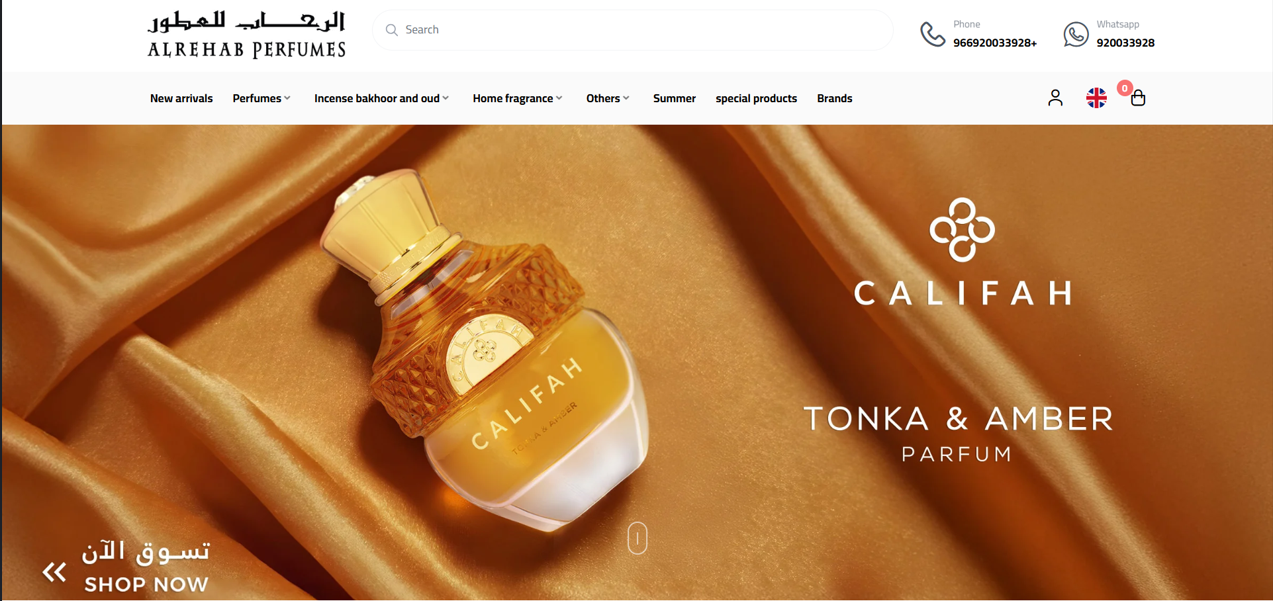Viewport: 1273px width, 601px height.
Task: Click the magnifier search icon
Action: point(392,30)
